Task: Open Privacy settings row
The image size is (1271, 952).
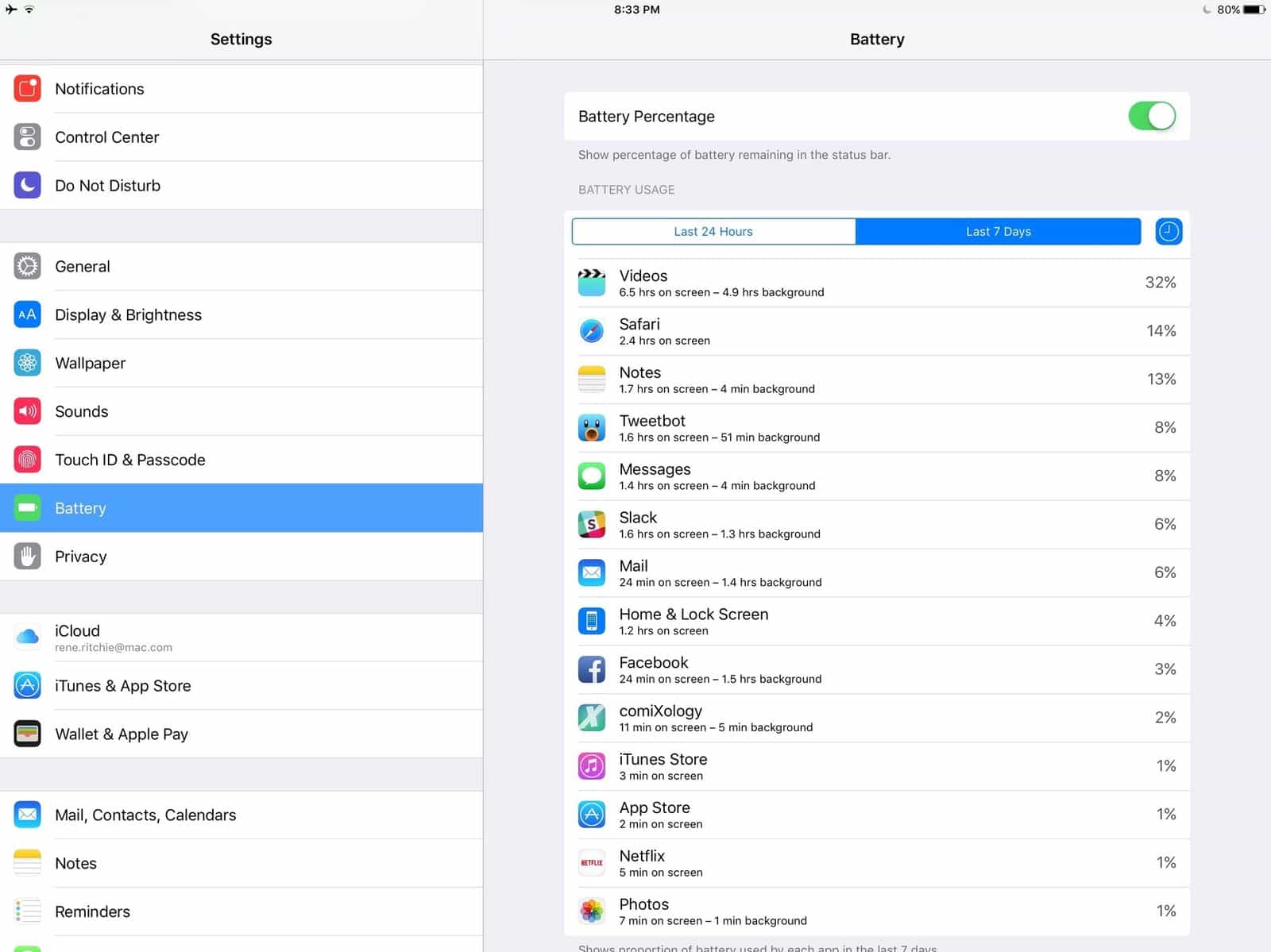Action: (241, 557)
